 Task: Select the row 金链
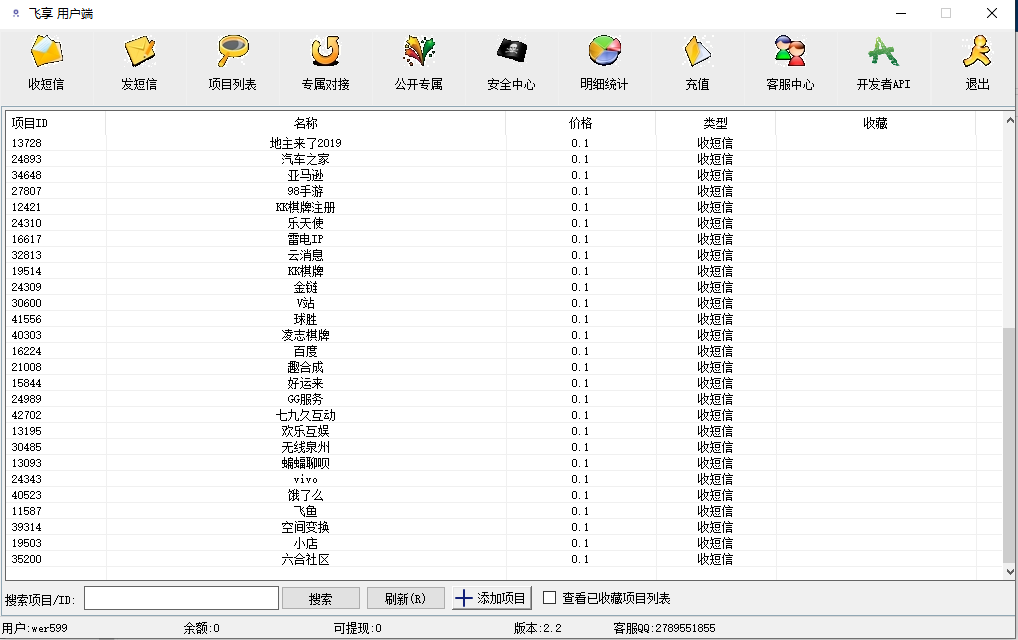(503, 287)
